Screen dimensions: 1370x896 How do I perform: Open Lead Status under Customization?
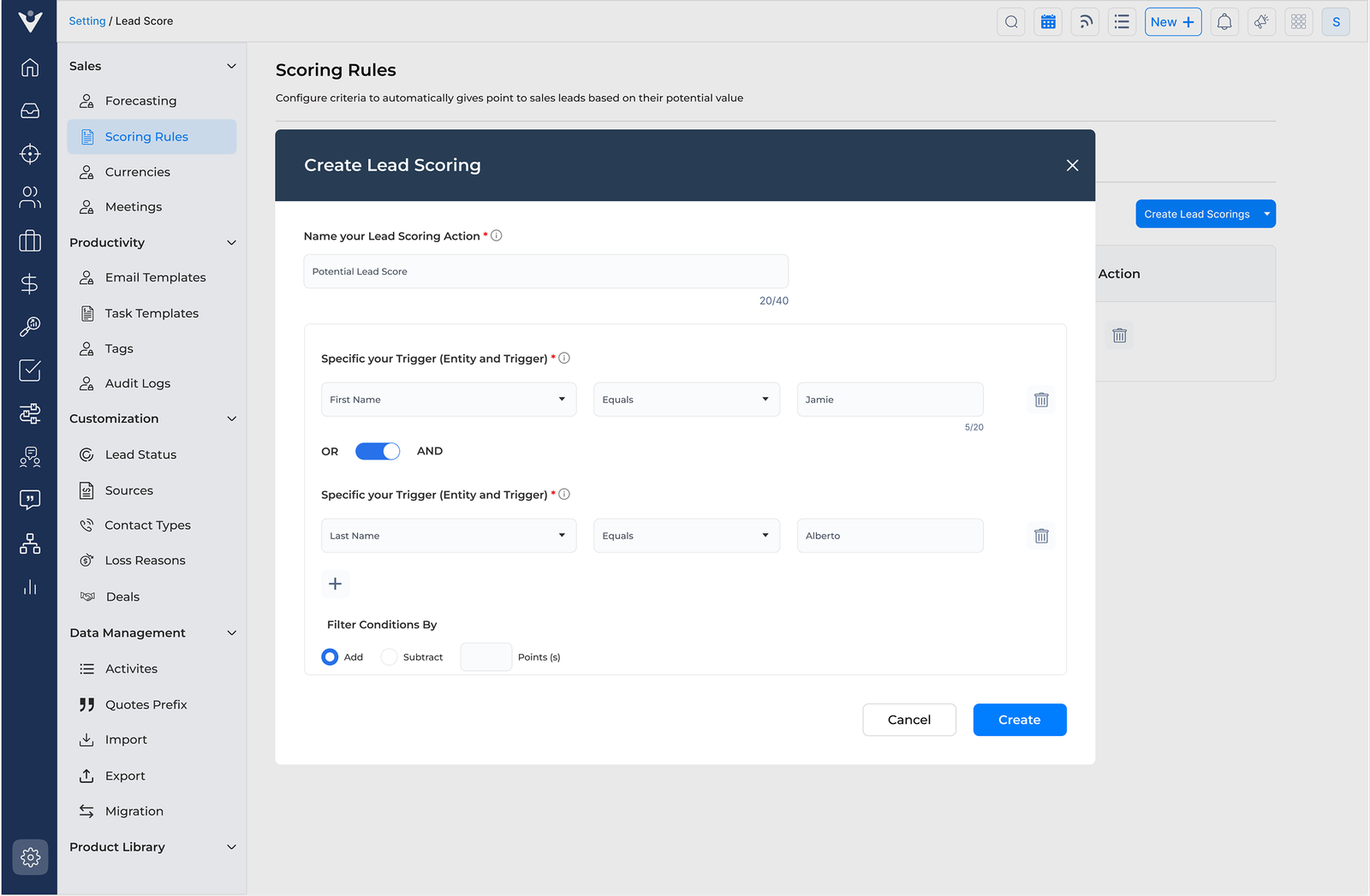(x=140, y=454)
